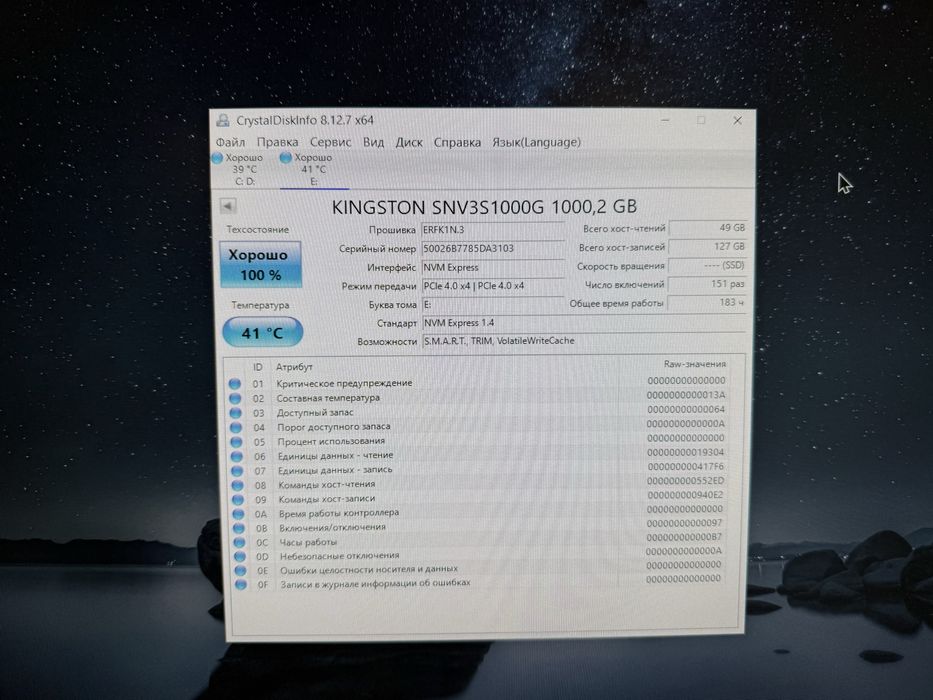Open the Правка menu
Viewport: 933px width, 700px height.
[277, 142]
